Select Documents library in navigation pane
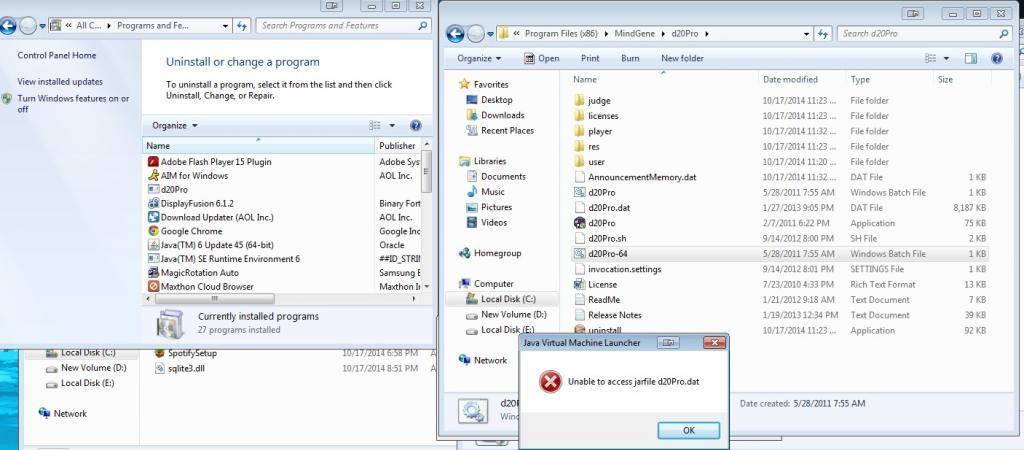This screenshot has height=450, width=1024. [496, 176]
